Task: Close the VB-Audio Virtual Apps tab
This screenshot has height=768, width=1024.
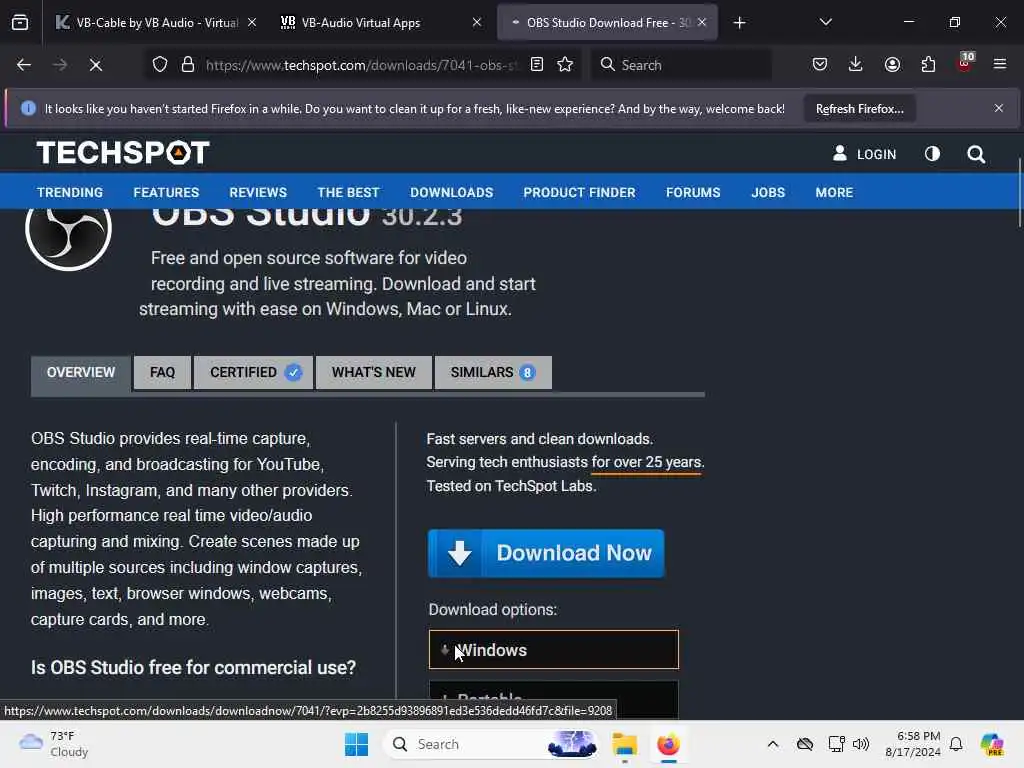Action: (x=477, y=22)
